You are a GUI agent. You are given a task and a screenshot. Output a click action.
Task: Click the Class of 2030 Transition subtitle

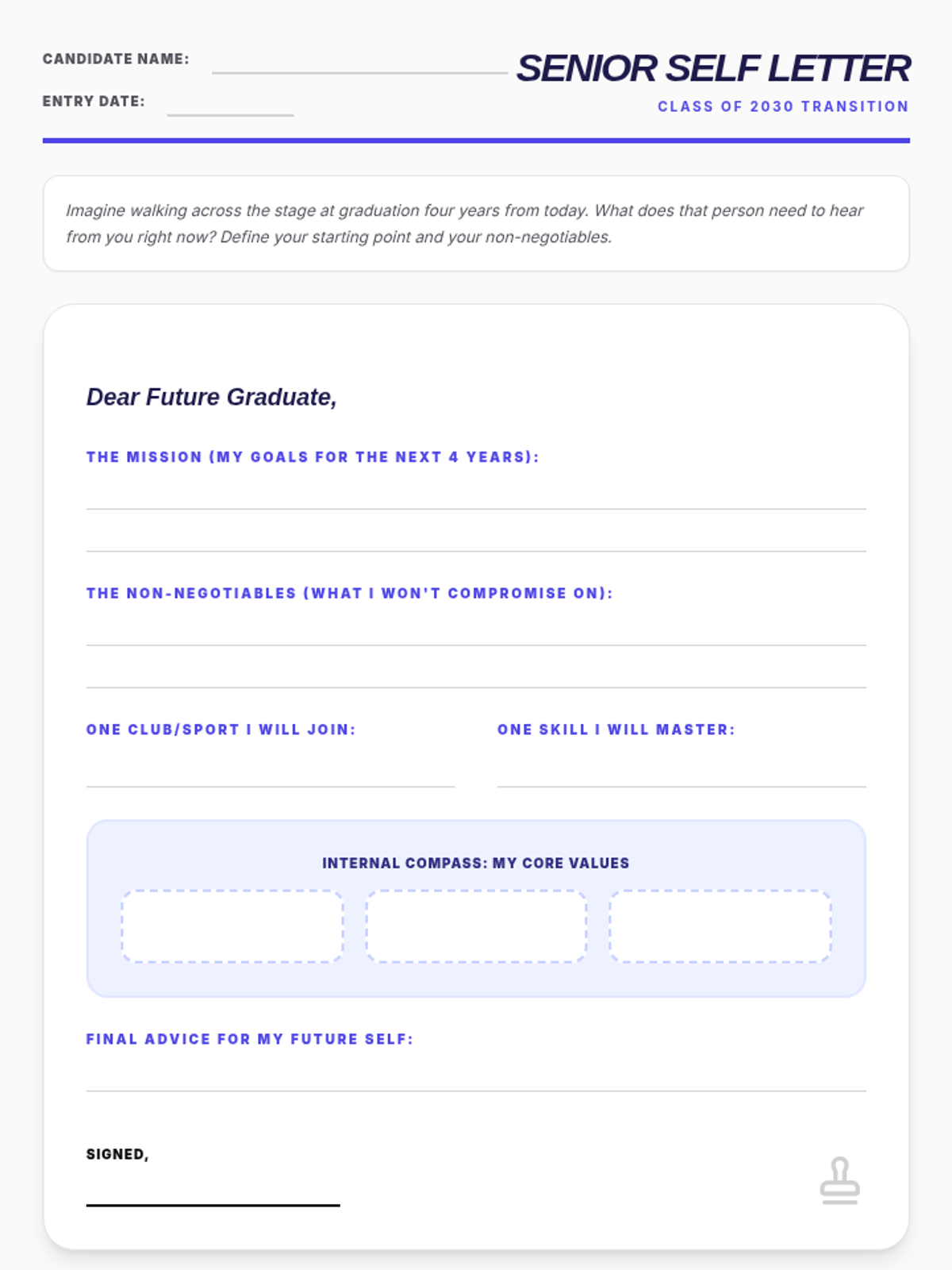pyautogui.click(x=782, y=106)
